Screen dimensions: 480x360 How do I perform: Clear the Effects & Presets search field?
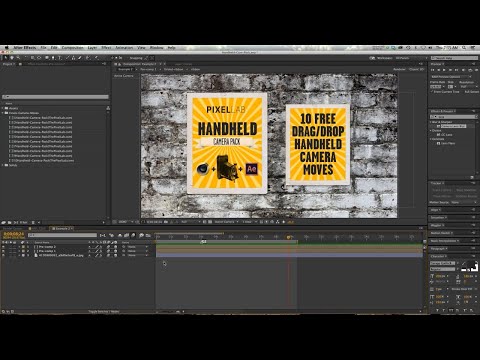pos(476,117)
